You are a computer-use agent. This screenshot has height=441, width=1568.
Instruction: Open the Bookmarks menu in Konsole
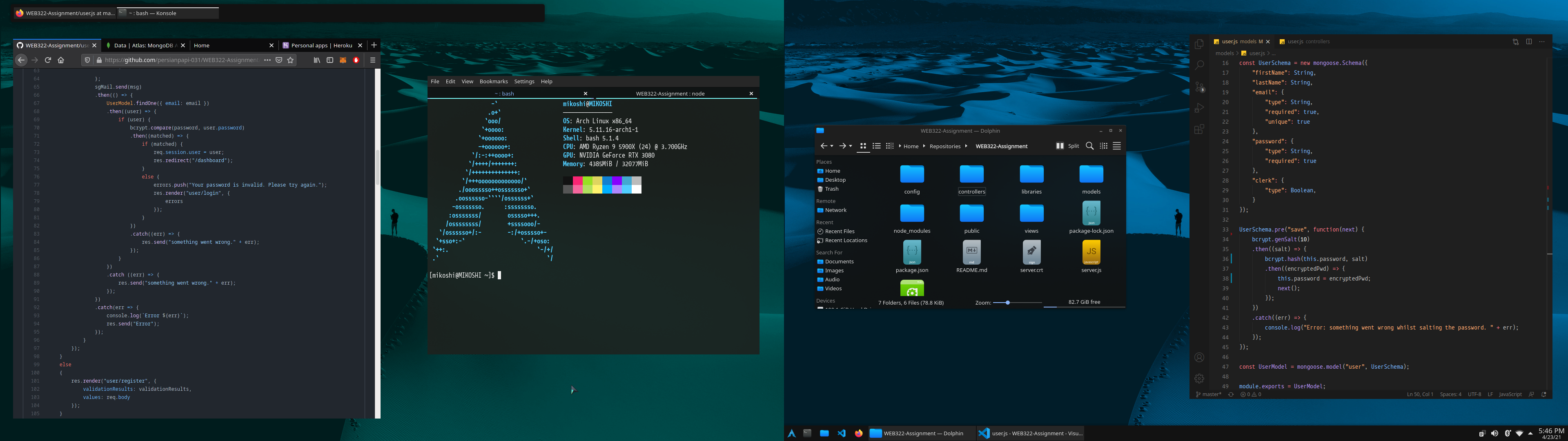pyautogui.click(x=493, y=81)
